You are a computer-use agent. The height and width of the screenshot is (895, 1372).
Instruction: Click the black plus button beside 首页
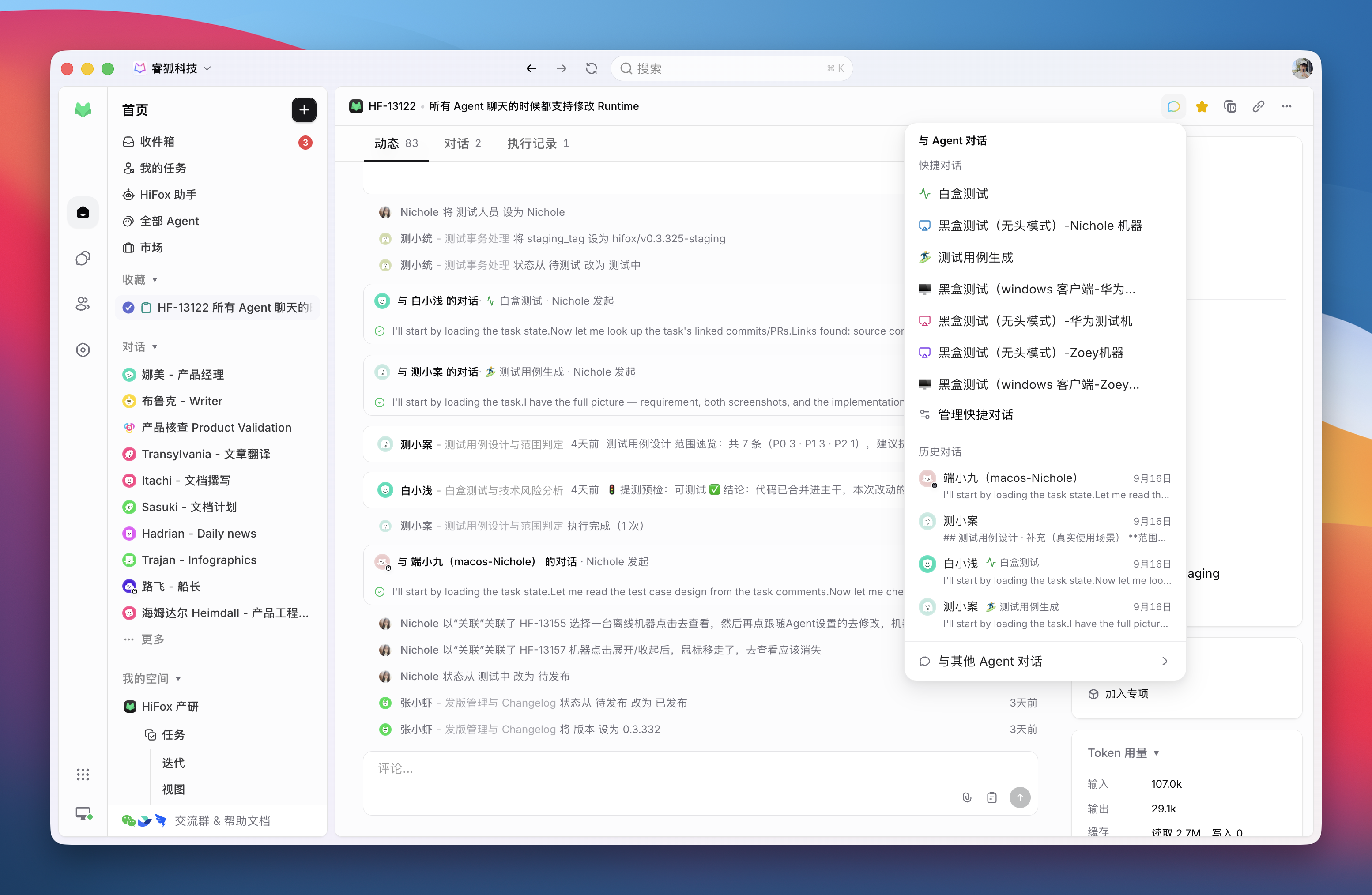[x=304, y=110]
